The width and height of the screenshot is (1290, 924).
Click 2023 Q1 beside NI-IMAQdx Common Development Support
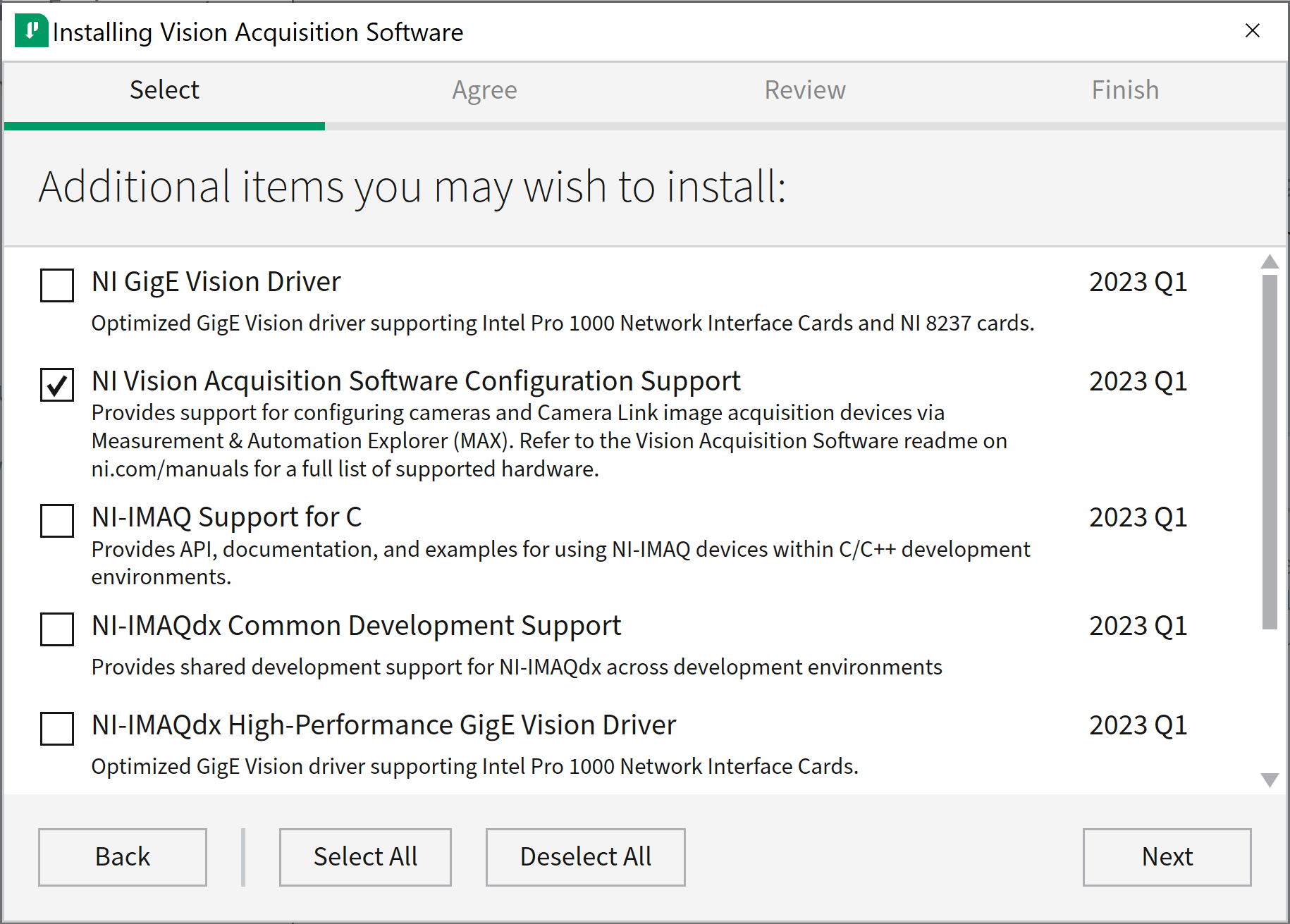point(1138,627)
